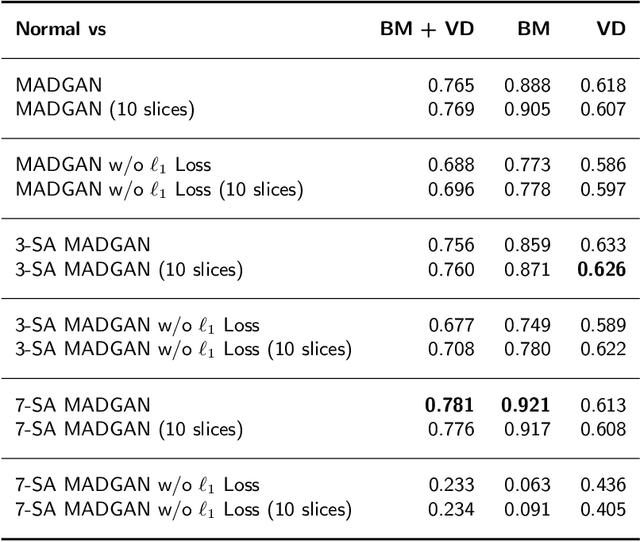
Task: Select the "BM + VD" column header
Action: [427, 29]
